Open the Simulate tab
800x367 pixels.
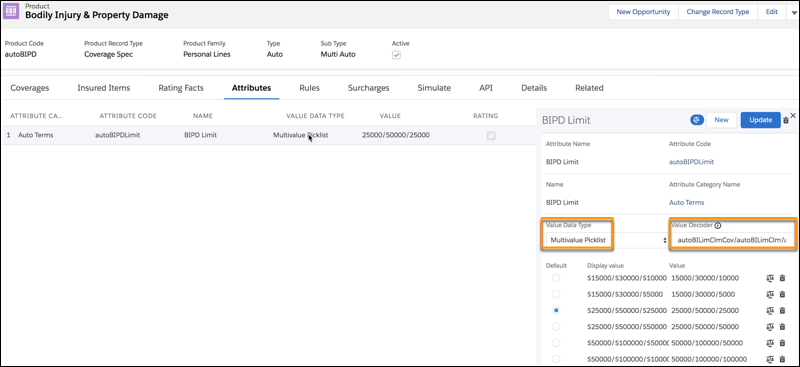click(x=434, y=88)
